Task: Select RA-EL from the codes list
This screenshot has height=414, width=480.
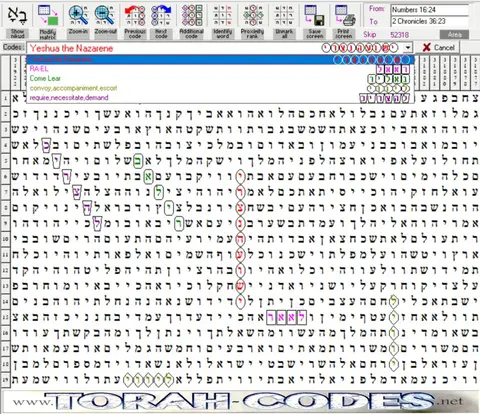Action: 220,69
